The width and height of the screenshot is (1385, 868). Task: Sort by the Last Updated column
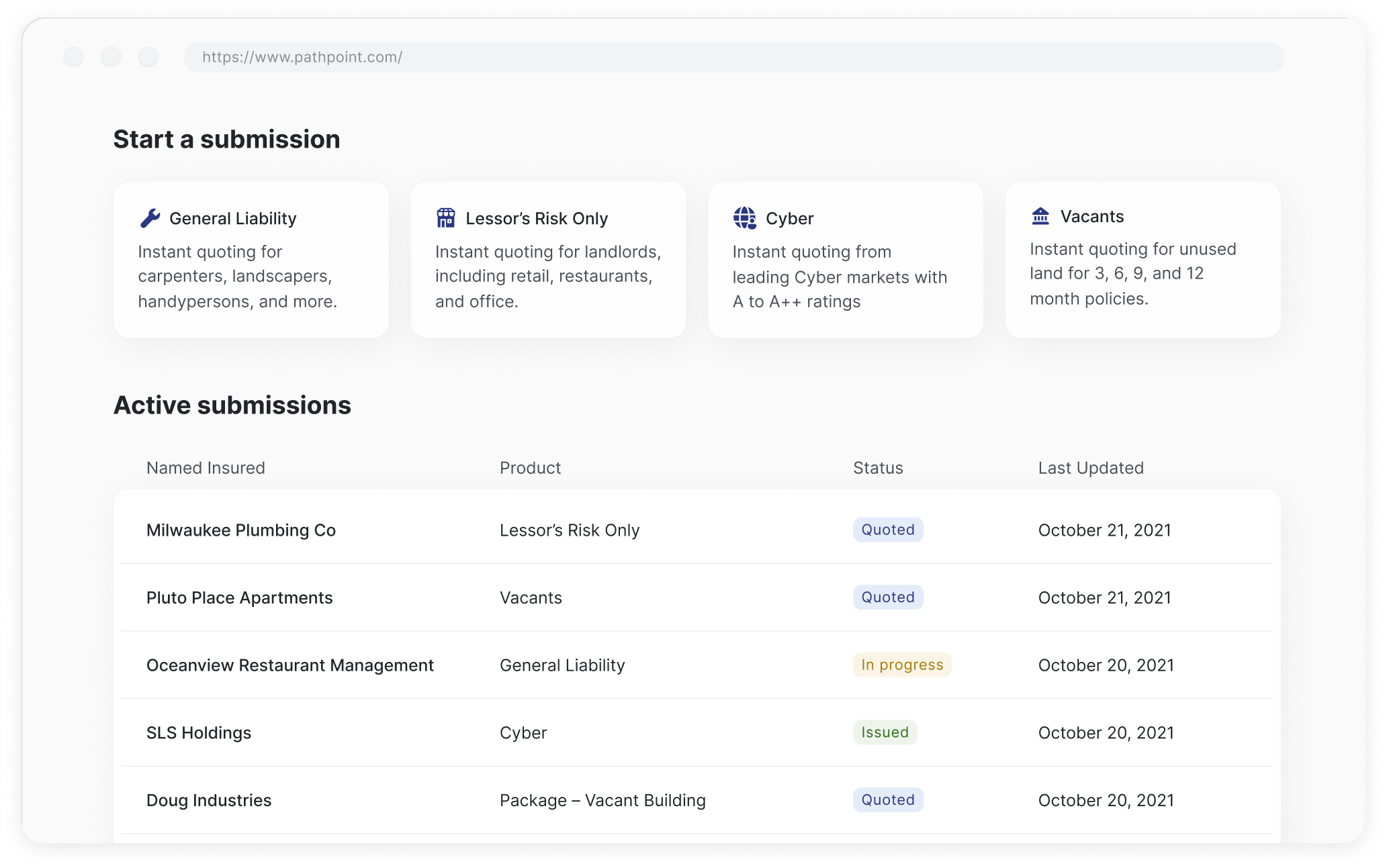[x=1091, y=468]
